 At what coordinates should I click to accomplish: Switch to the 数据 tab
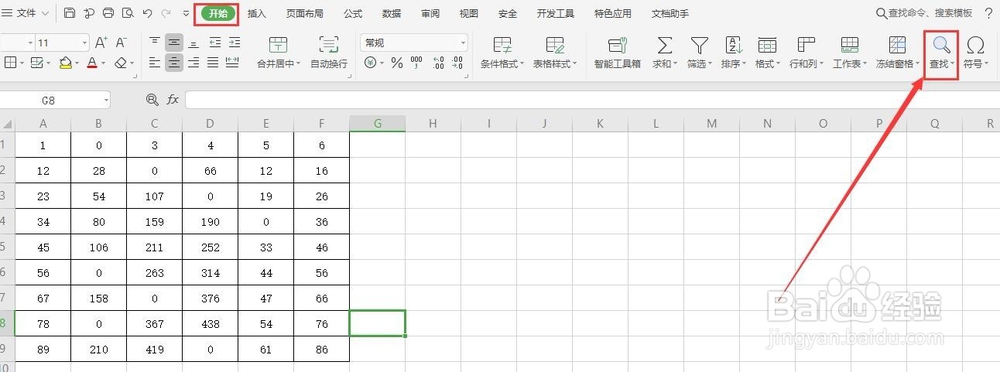click(x=392, y=13)
